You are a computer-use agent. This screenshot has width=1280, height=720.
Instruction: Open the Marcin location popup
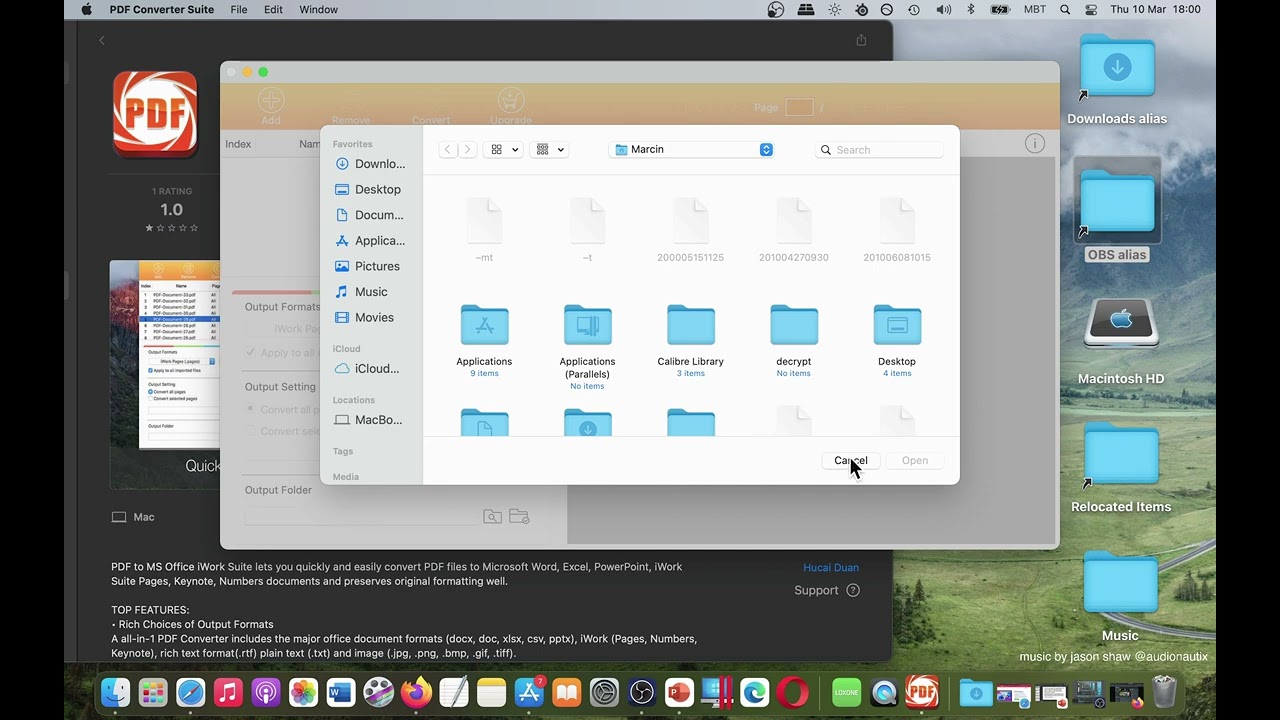[693, 149]
